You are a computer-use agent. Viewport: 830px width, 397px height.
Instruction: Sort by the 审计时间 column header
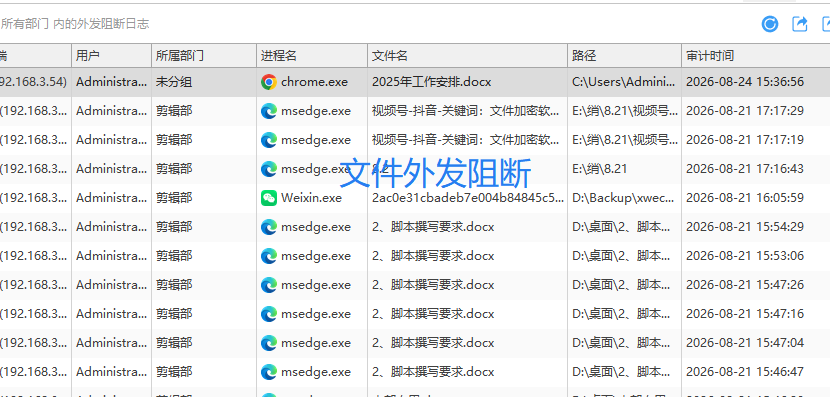(755, 56)
